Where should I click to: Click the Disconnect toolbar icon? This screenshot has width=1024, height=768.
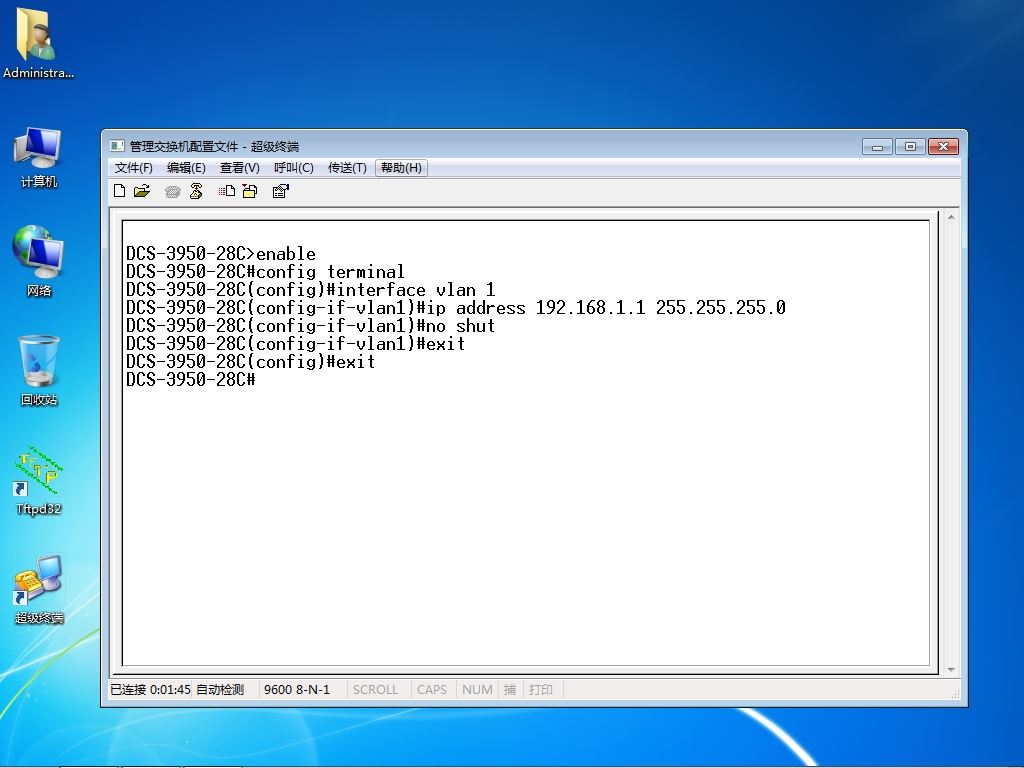point(196,191)
